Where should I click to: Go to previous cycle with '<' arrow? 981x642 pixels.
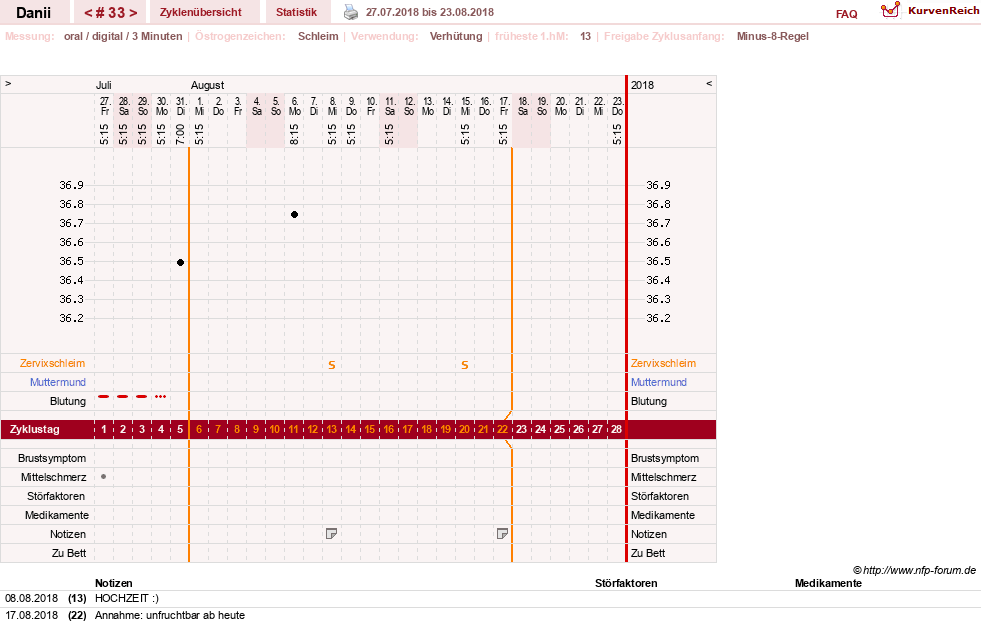[x=88, y=13]
